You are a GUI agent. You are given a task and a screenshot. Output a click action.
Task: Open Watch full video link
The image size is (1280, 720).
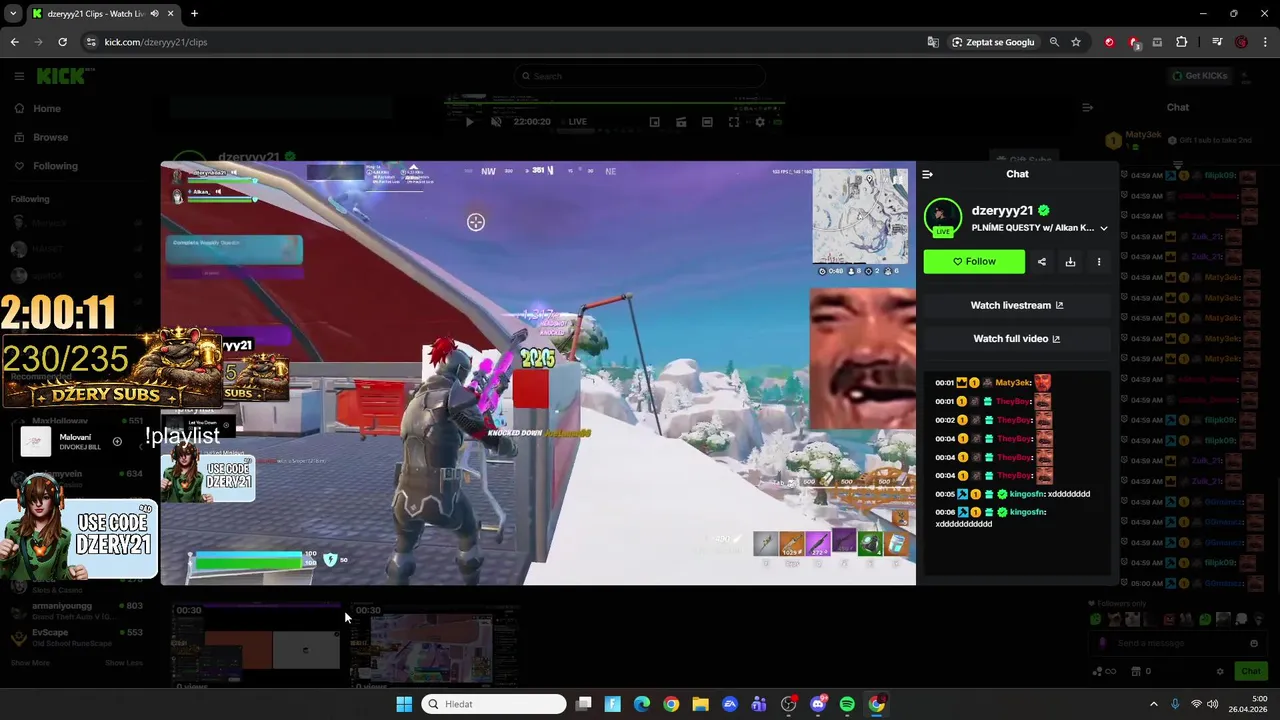(1017, 339)
